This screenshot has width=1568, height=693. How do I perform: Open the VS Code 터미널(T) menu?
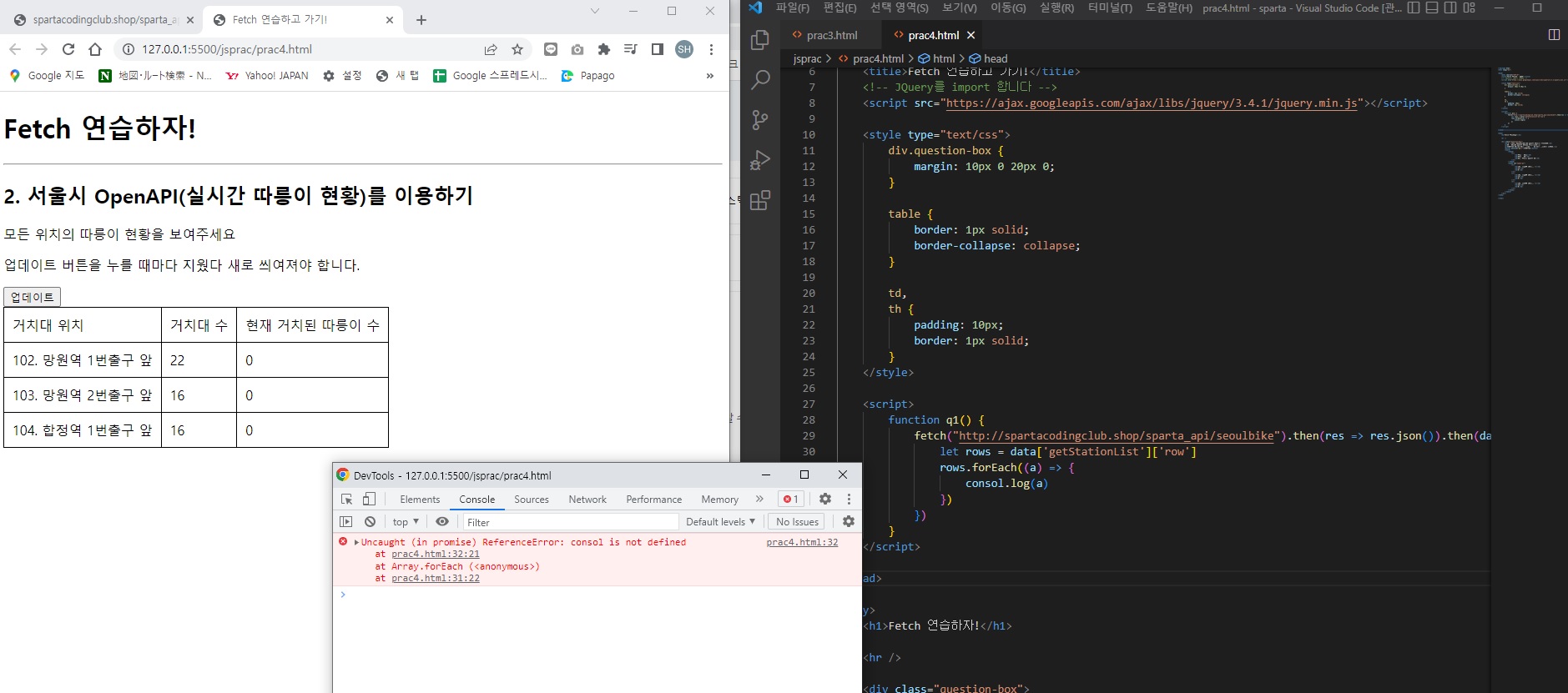click(x=1111, y=8)
